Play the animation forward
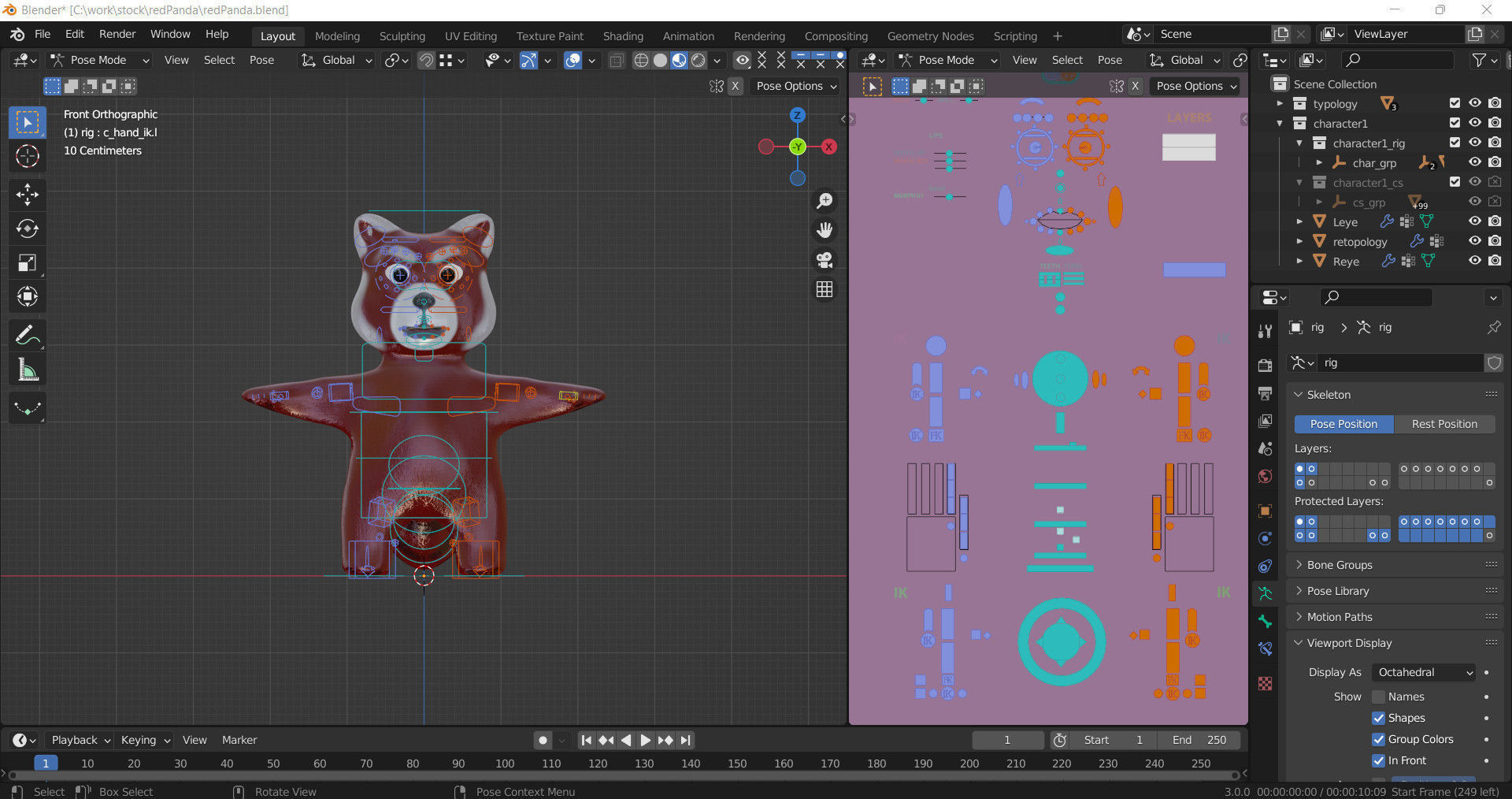 pyautogui.click(x=645, y=740)
